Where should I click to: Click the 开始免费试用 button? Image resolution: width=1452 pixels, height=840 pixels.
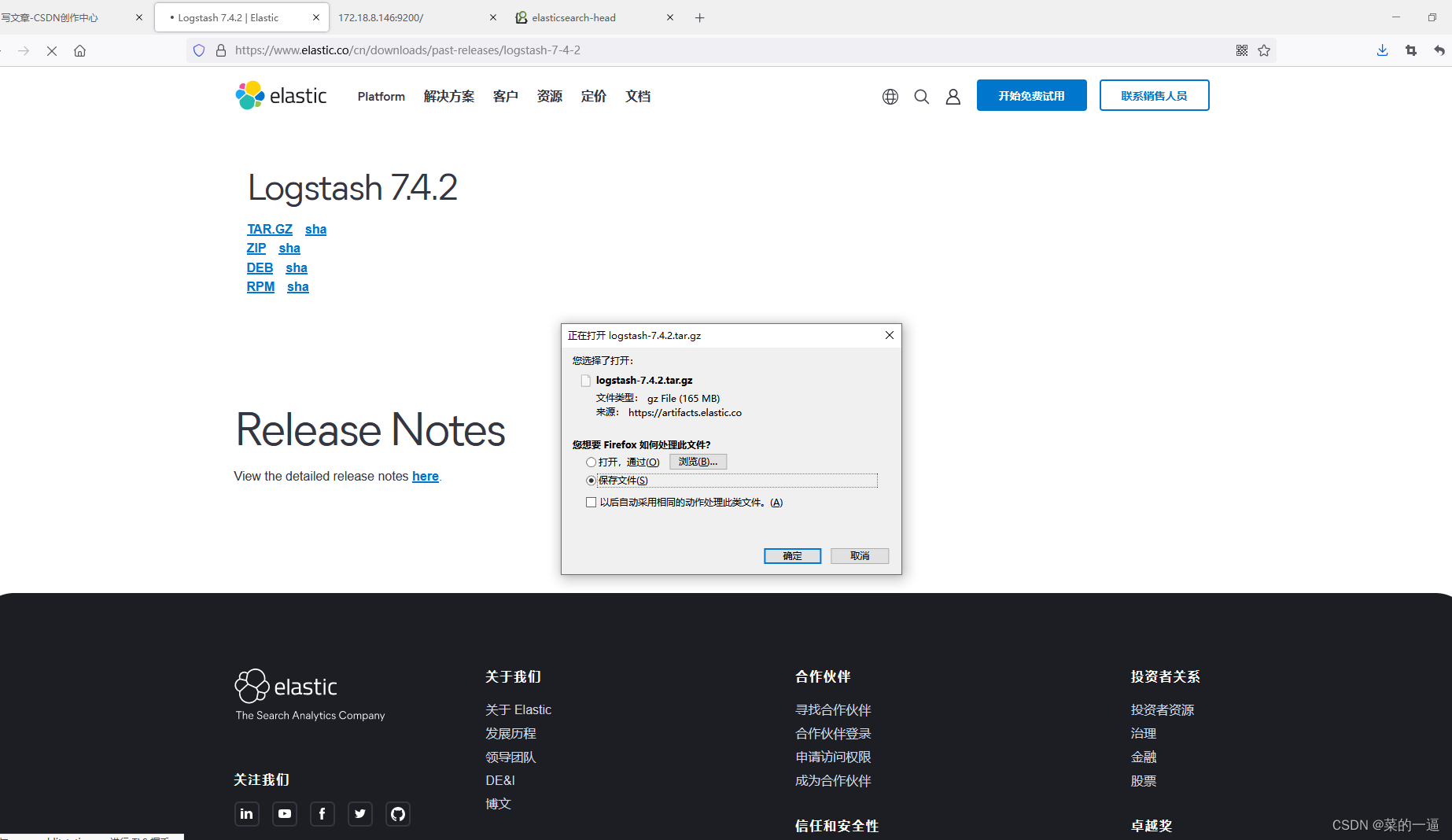coord(1031,95)
